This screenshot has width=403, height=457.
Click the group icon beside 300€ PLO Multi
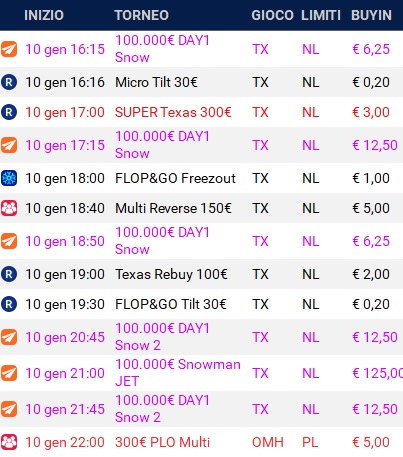(x=9, y=442)
